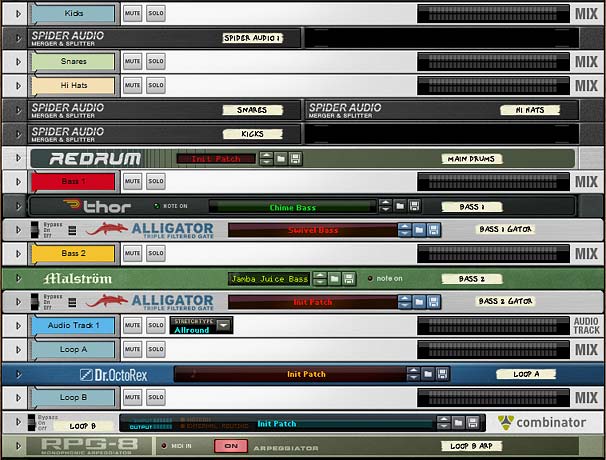Set bypass switch on Bass 1 Gator
606x460 pixels.
35,230
